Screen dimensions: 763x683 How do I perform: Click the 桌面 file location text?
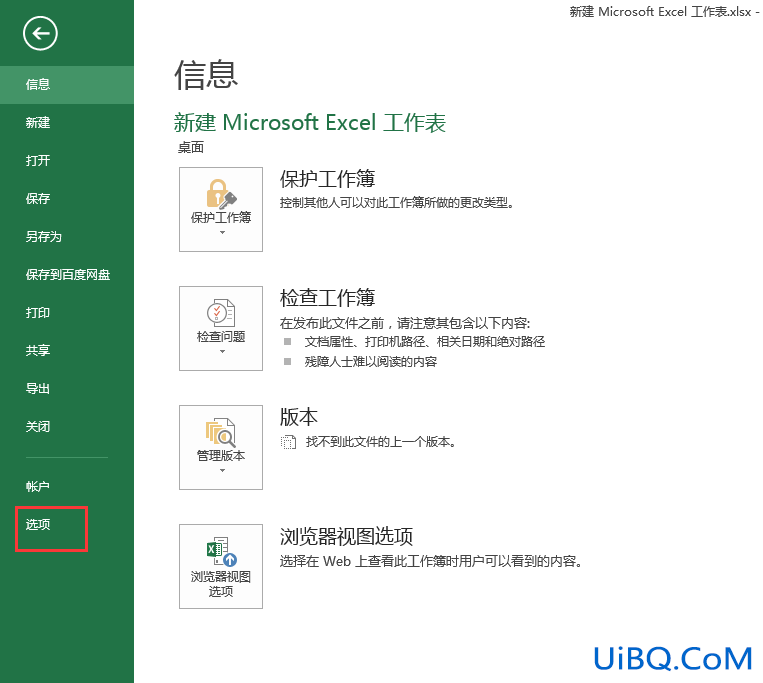pyautogui.click(x=191, y=147)
